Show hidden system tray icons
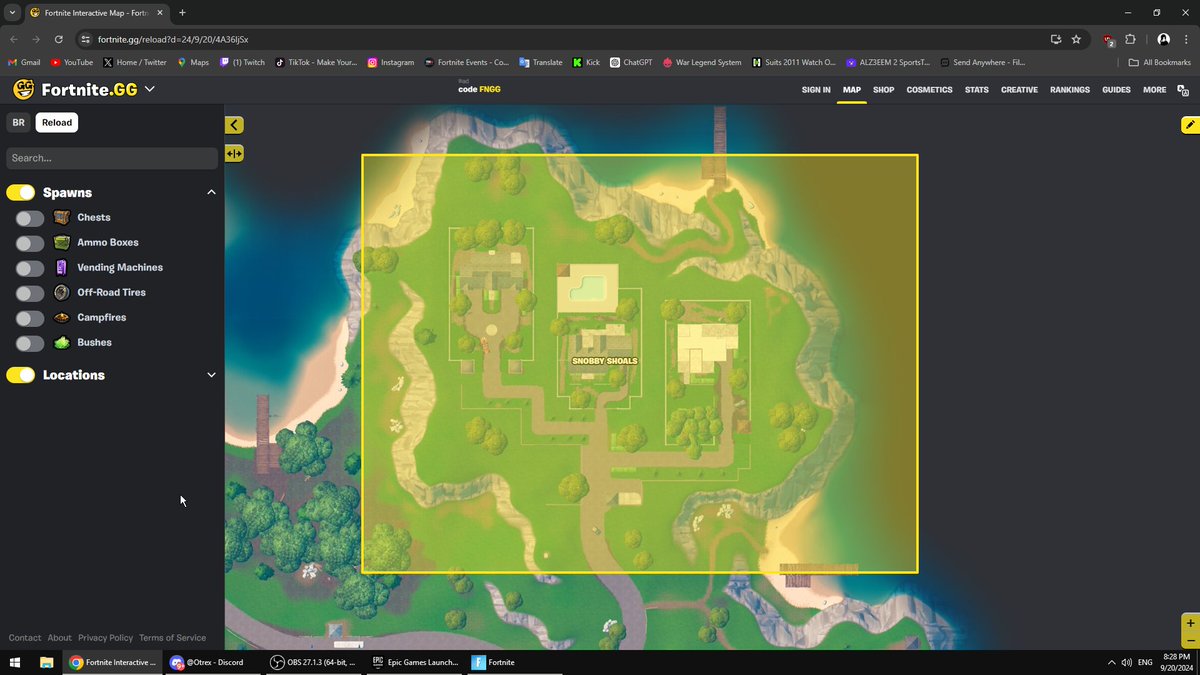The image size is (1200, 675). (1112, 662)
